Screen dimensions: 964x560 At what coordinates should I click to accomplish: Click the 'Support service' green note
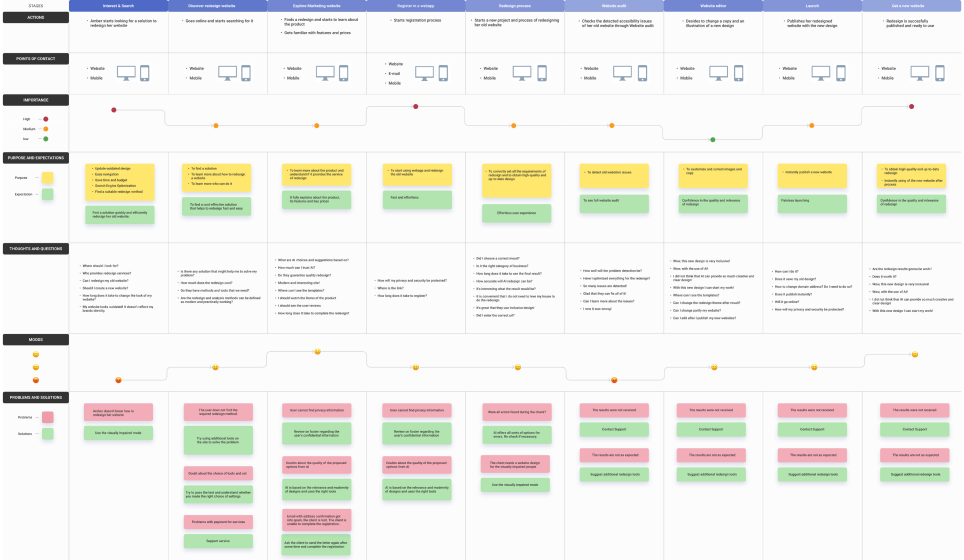pyautogui.click(x=218, y=541)
